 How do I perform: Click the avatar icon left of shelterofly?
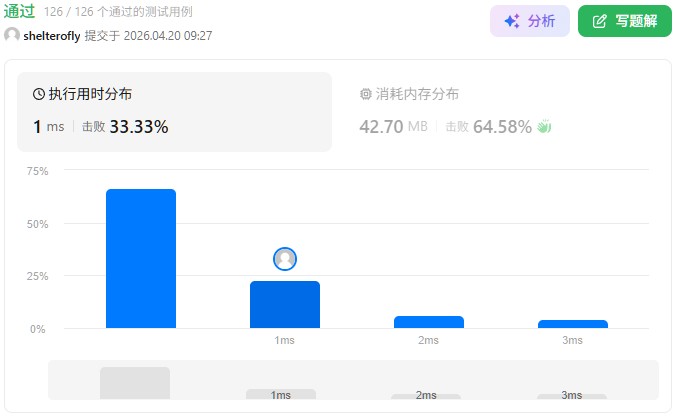pyautogui.click(x=12, y=36)
